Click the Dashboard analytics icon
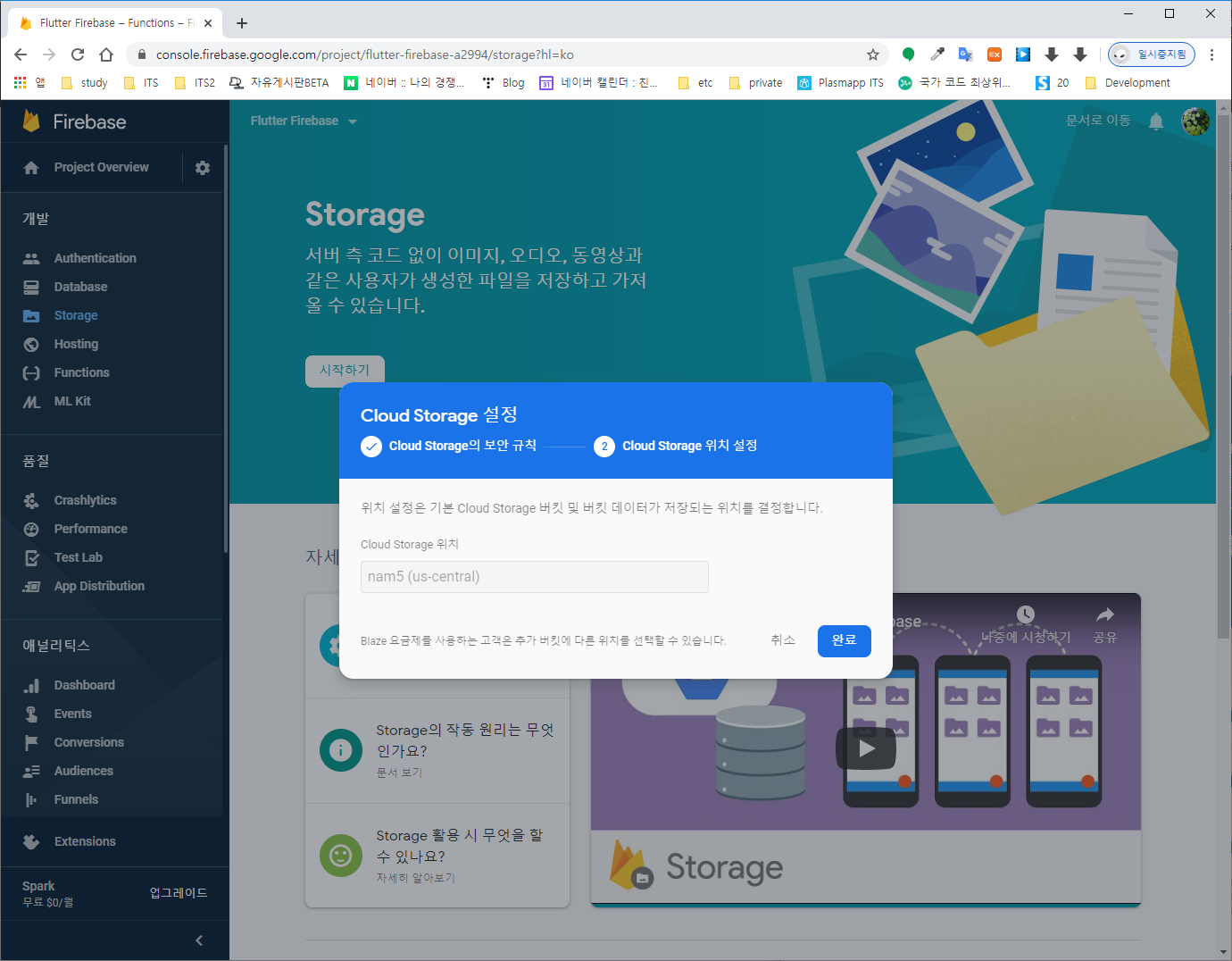 (31, 685)
